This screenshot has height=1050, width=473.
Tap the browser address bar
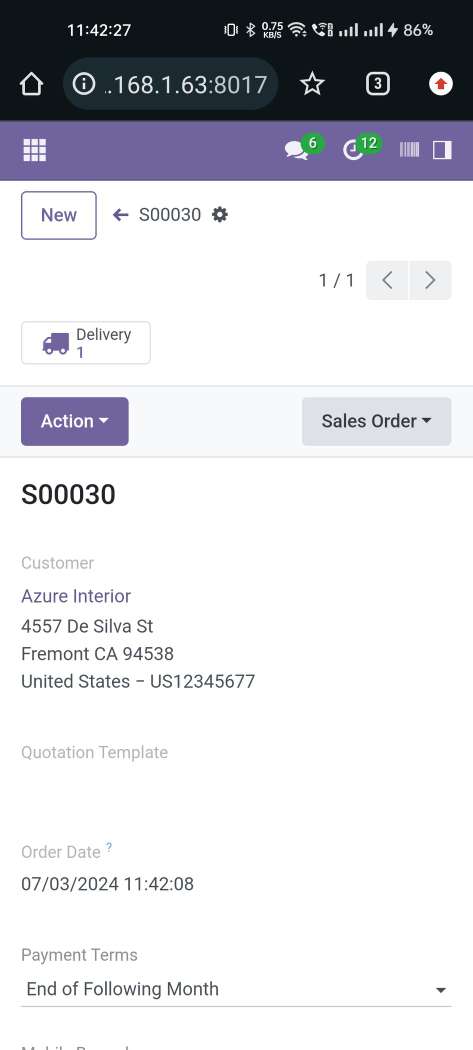pos(171,84)
